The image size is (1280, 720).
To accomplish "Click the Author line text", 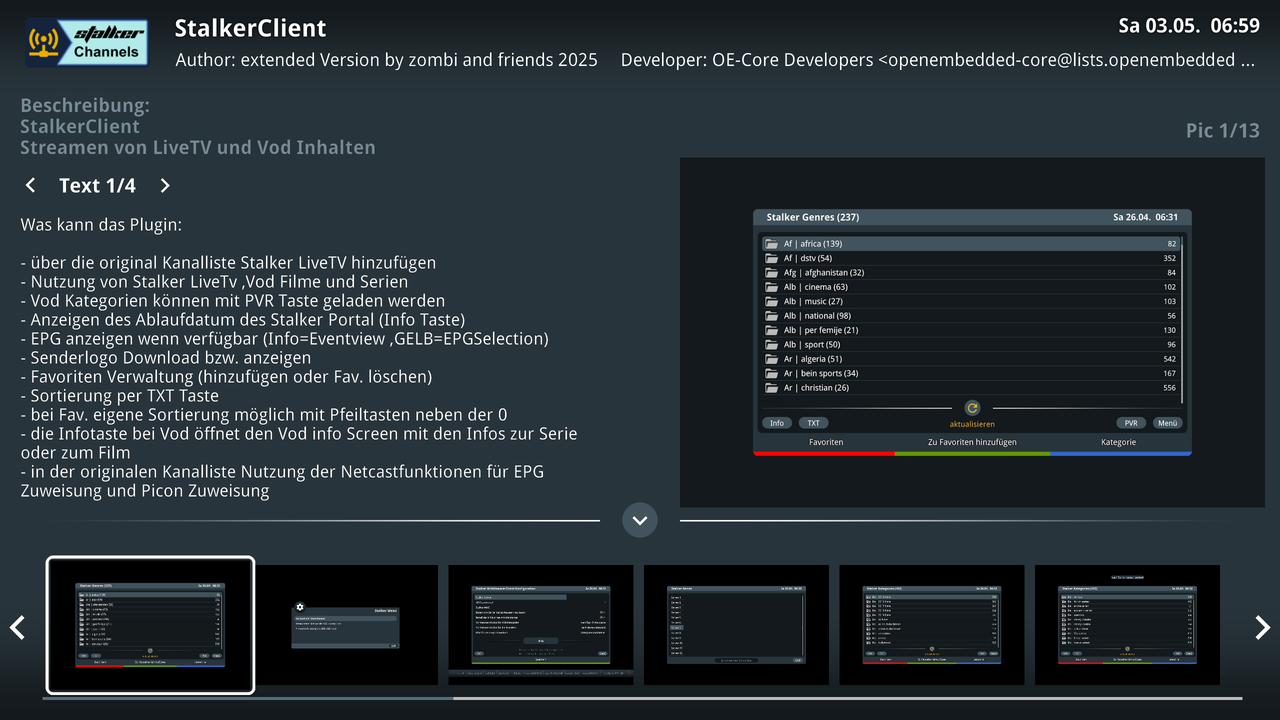I will [386, 60].
